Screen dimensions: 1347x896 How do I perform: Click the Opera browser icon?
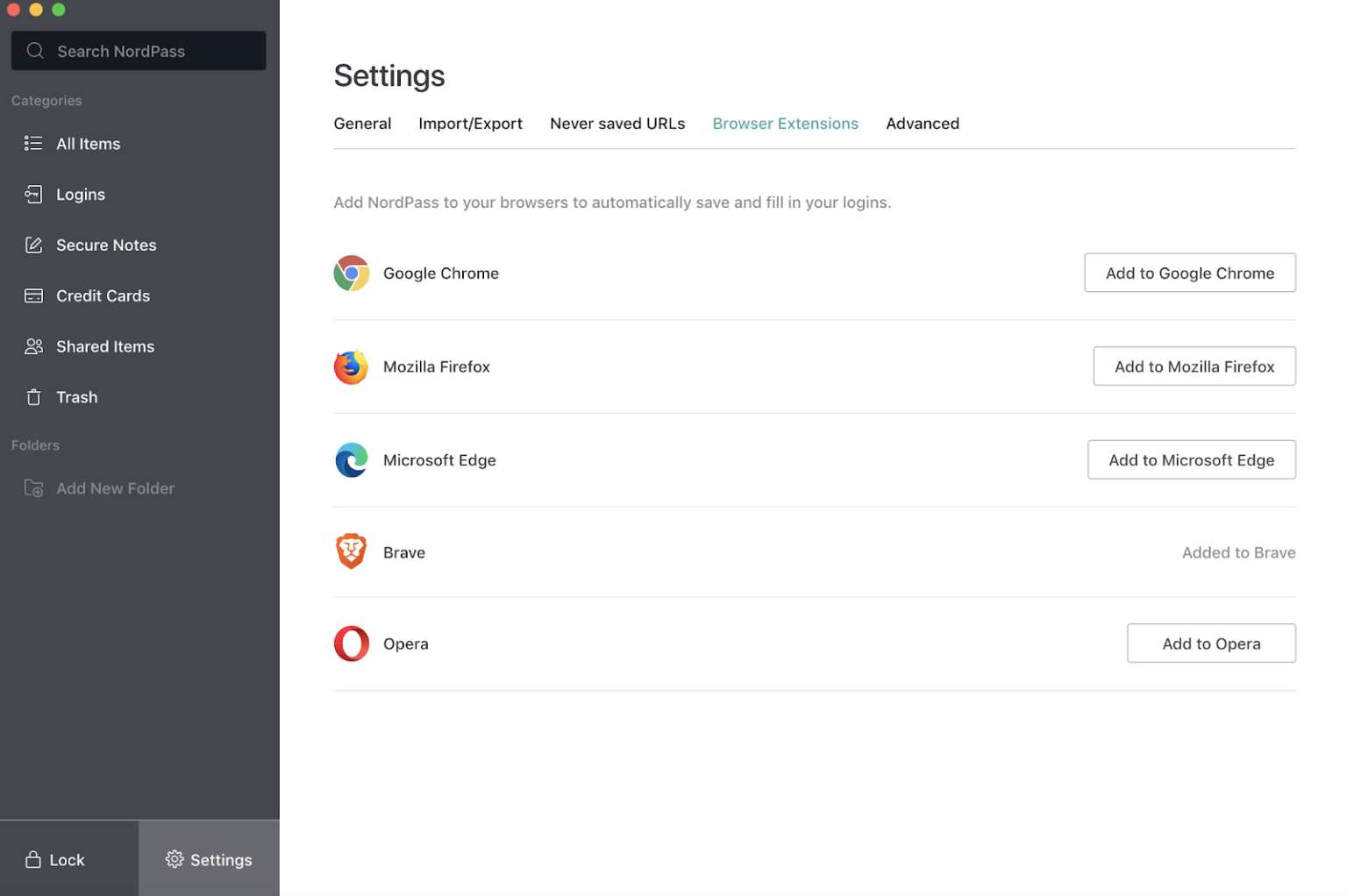351,643
